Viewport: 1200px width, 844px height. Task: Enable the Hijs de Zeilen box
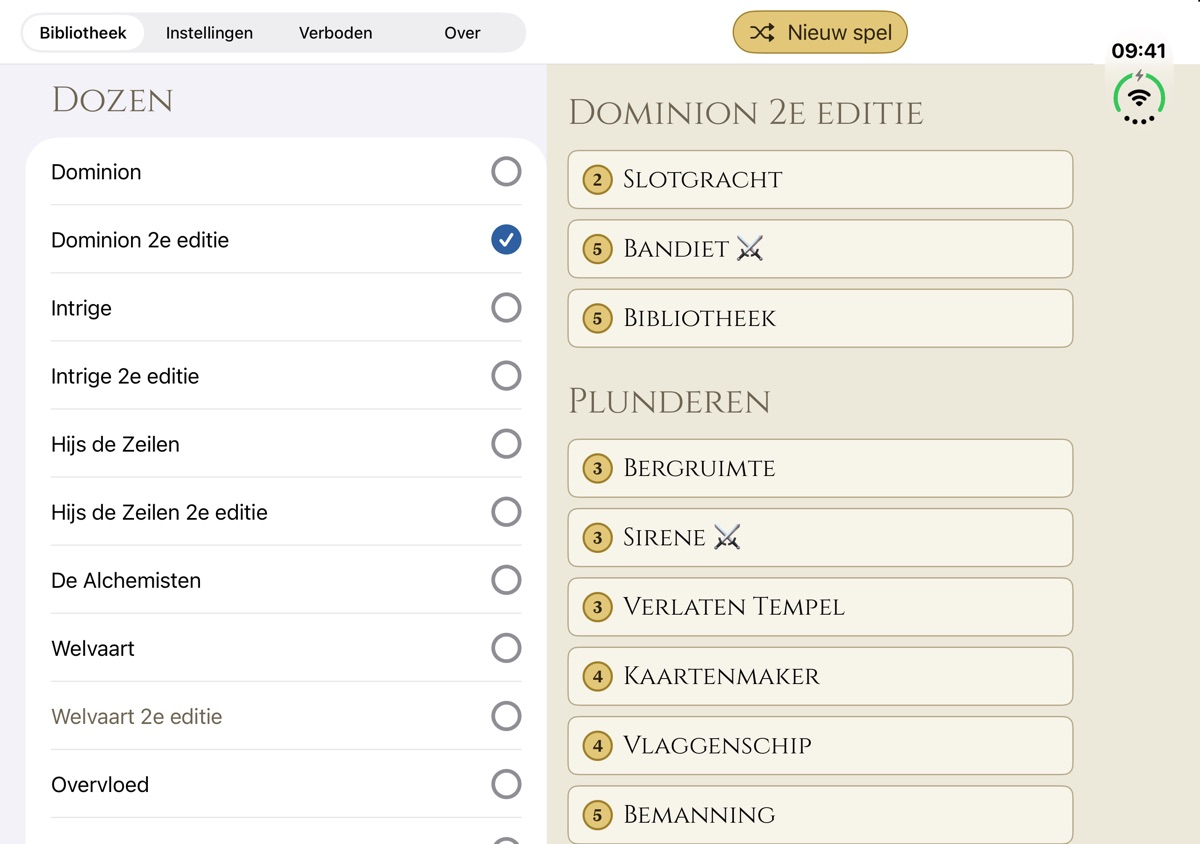[x=506, y=444]
